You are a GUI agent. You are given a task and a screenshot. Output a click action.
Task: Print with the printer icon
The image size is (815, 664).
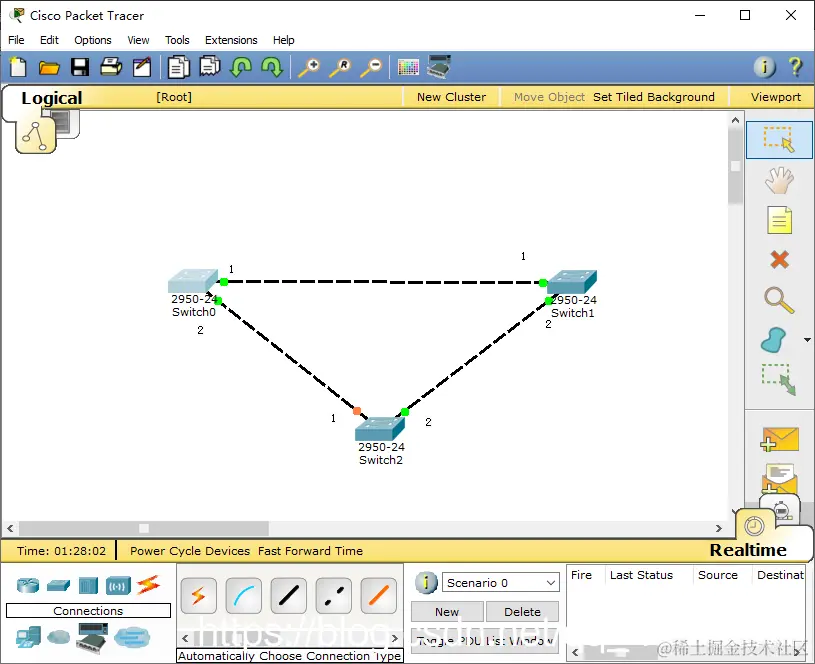(x=111, y=67)
